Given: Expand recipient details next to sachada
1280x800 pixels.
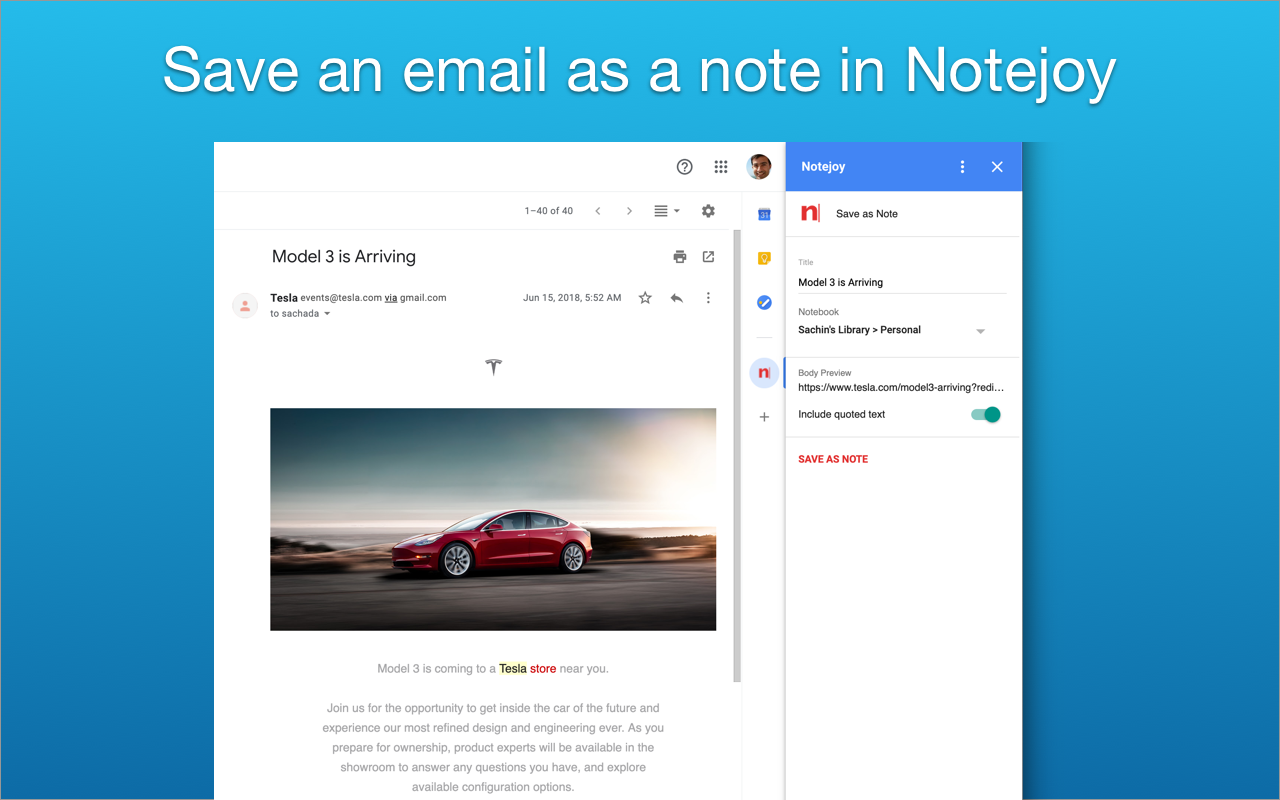Looking at the screenshot, I should pyautogui.click(x=327, y=314).
